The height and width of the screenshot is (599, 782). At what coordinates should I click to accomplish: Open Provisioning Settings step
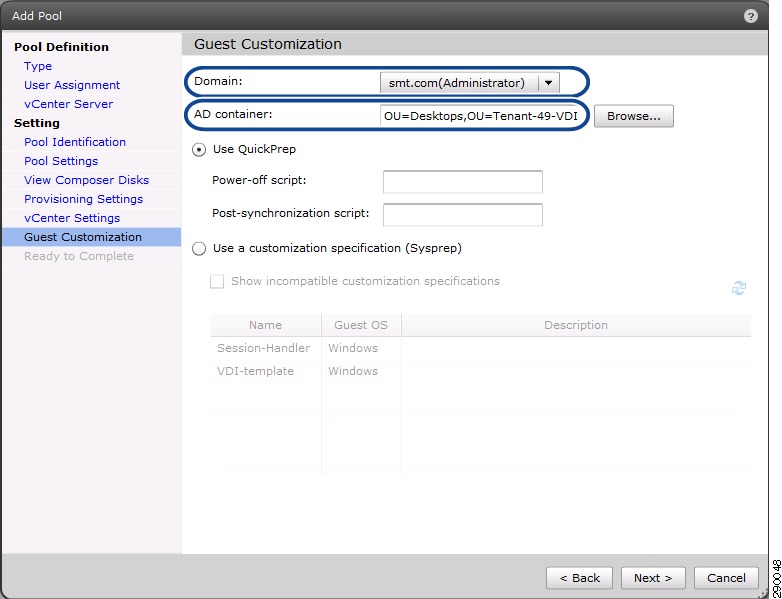point(83,199)
